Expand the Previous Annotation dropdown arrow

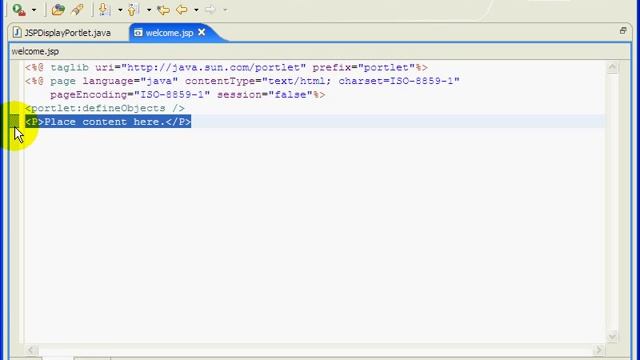point(149,10)
